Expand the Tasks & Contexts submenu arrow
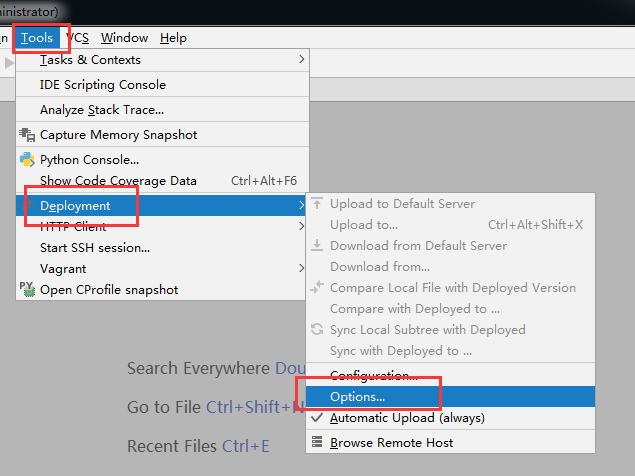Image resolution: width=635 pixels, height=476 pixels. tap(301, 60)
